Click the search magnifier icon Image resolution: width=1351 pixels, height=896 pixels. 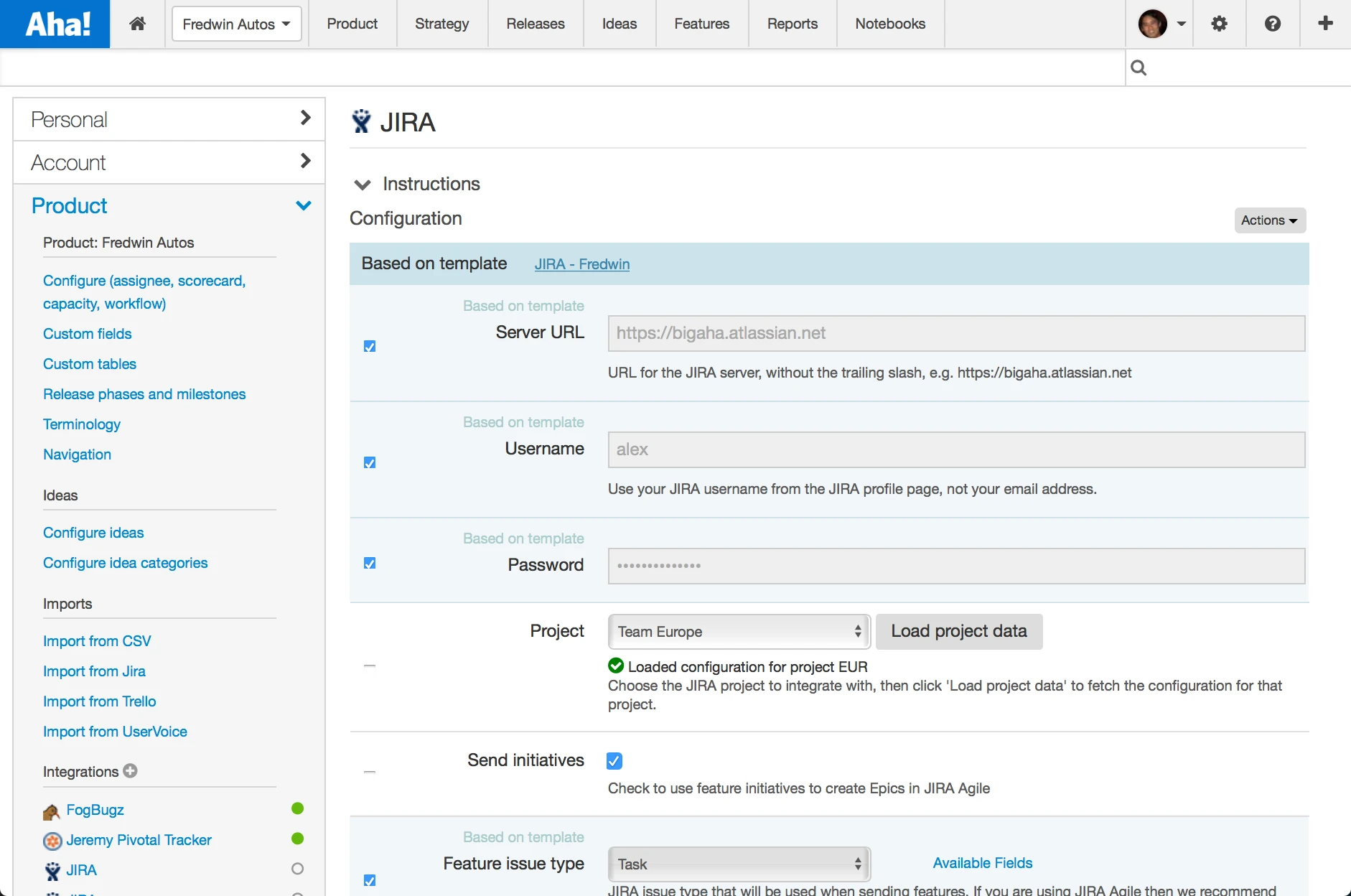1139,67
